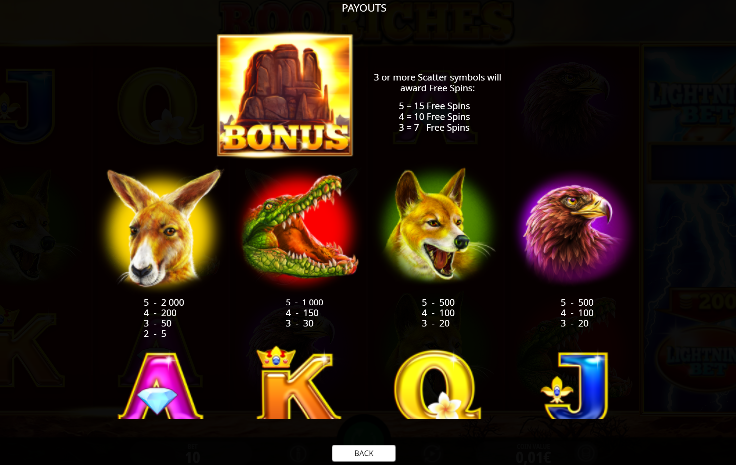Click the kangaroo payout values list
The image size is (736, 465).
click(164, 318)
